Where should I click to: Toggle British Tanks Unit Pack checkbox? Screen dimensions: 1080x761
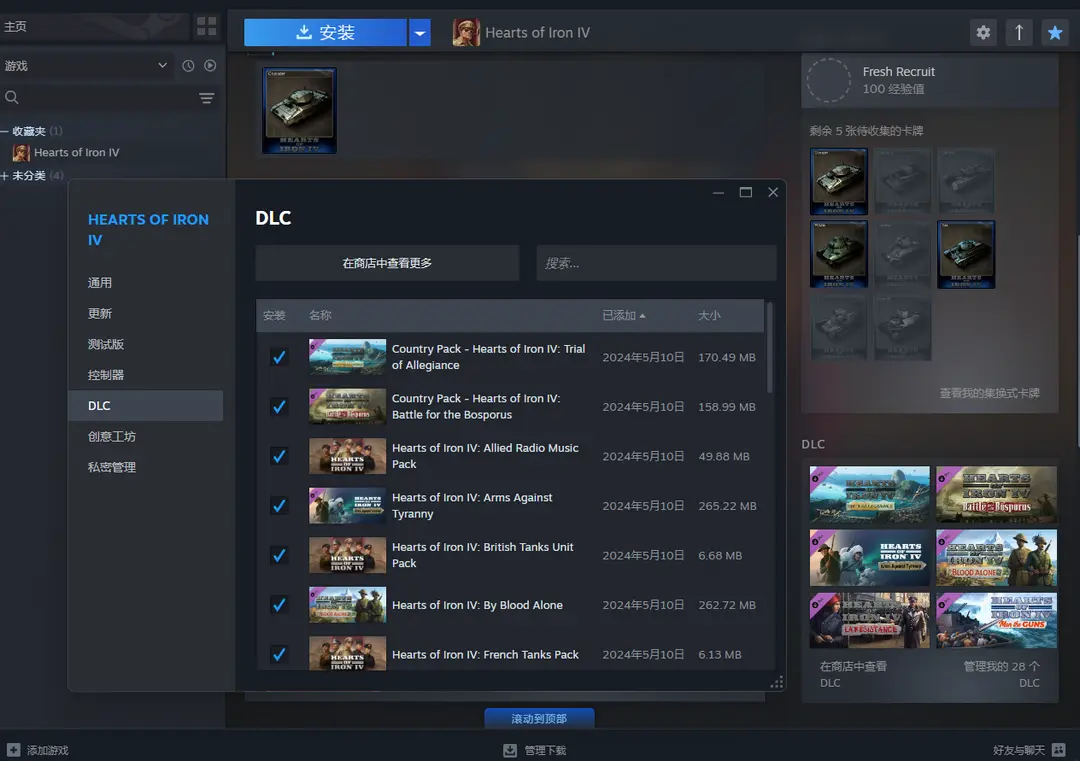click(279, 555)
